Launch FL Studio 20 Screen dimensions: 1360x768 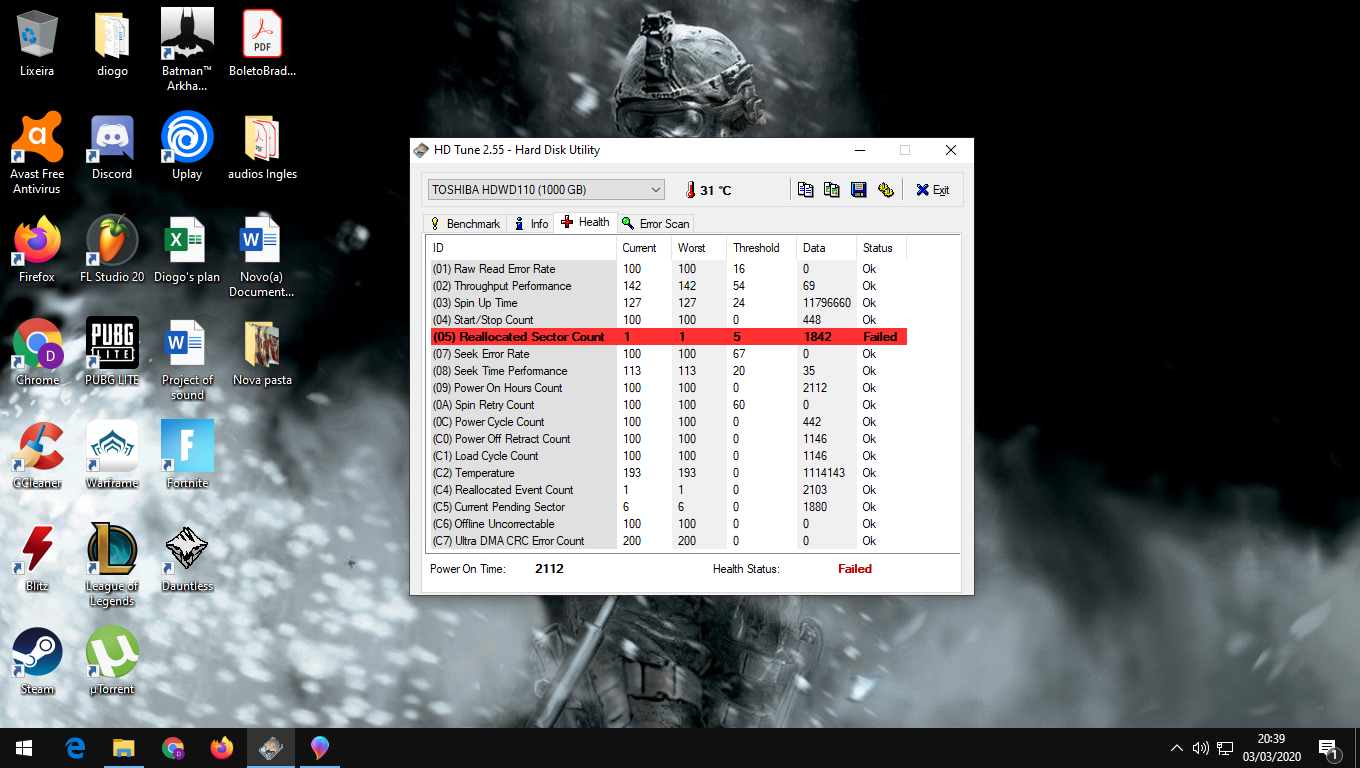coord(112,250)
